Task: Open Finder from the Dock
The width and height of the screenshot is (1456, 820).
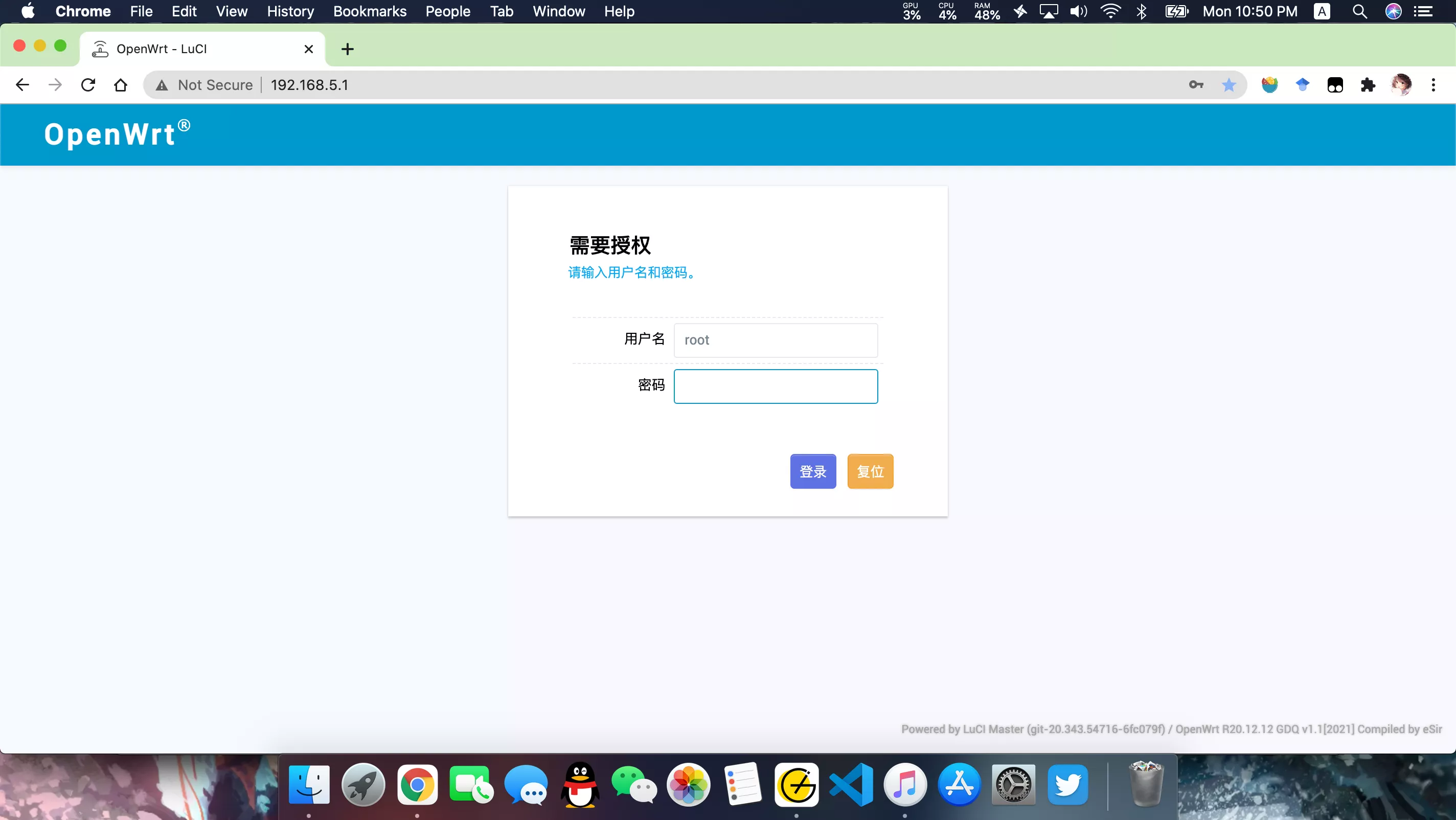Action: [309, 784]
